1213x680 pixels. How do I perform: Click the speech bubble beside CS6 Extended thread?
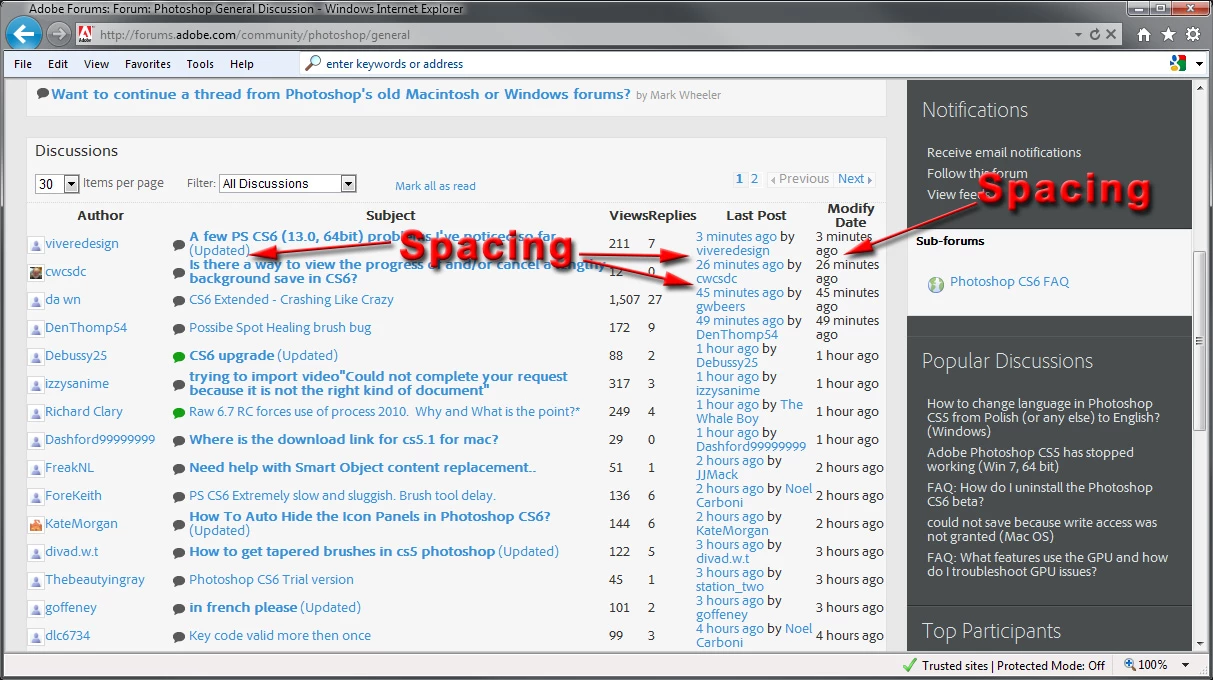click(x=179, y=300)
